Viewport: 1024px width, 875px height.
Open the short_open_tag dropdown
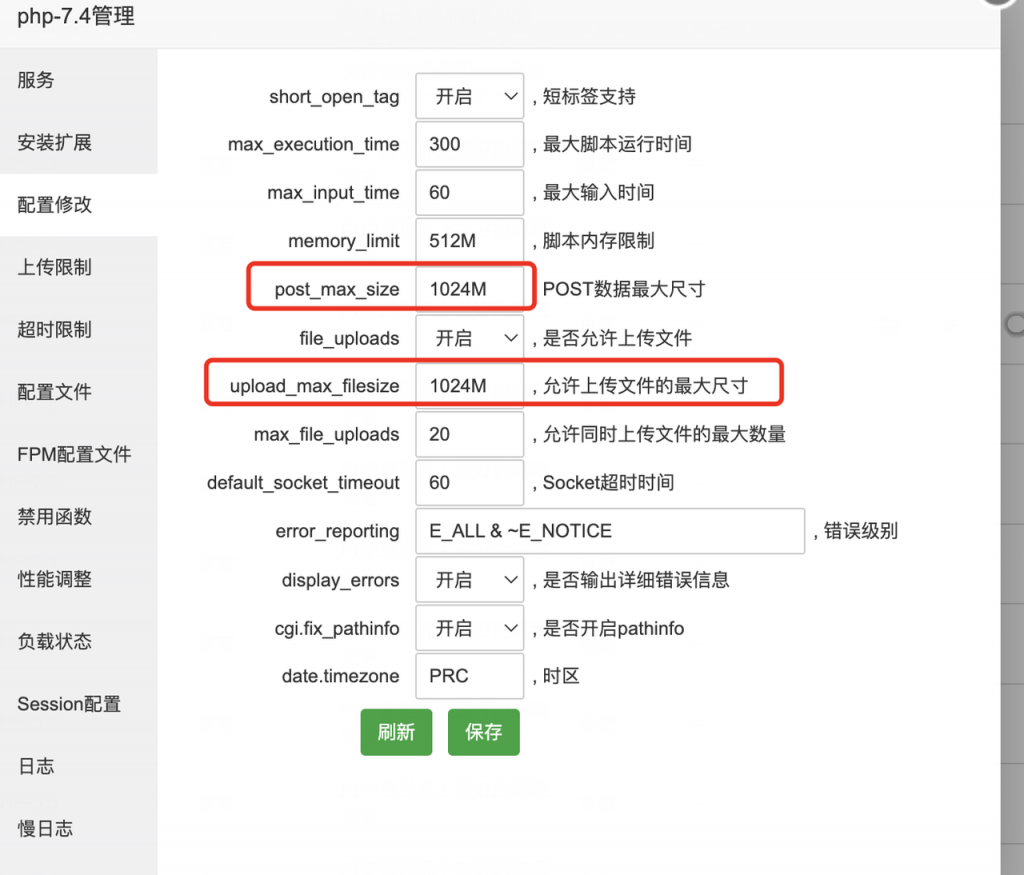point(470,96)
